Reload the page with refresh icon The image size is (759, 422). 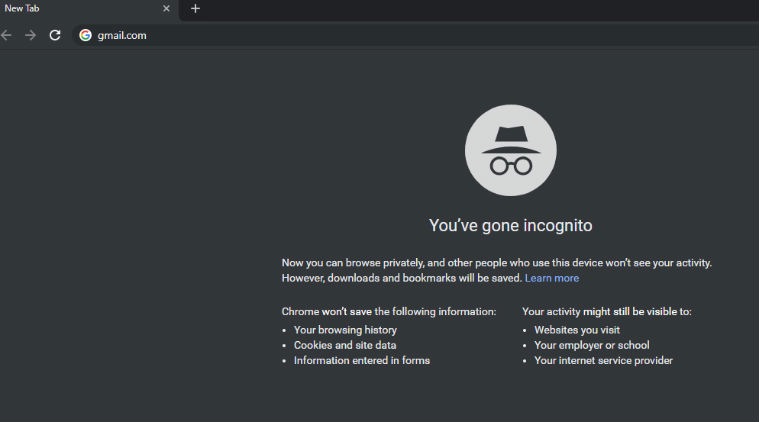(x=55, y=35)
